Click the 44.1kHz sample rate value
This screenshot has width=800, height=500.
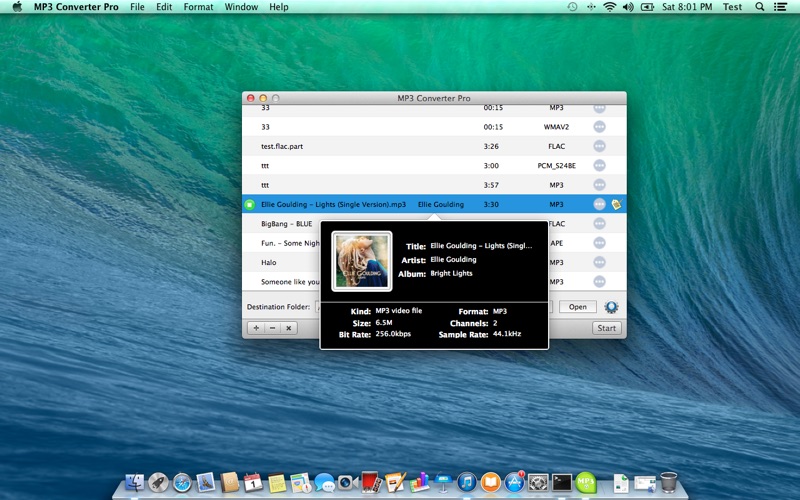(x=507, y=334)
